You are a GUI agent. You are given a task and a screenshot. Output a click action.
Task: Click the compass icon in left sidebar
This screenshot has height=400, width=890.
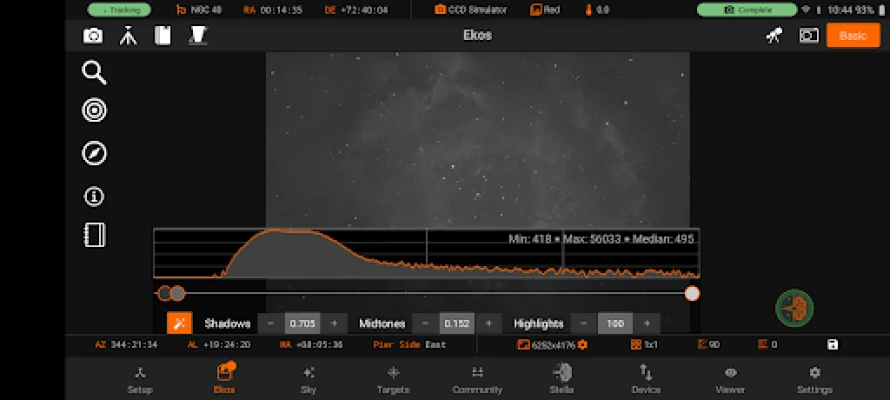pos(94,153)
